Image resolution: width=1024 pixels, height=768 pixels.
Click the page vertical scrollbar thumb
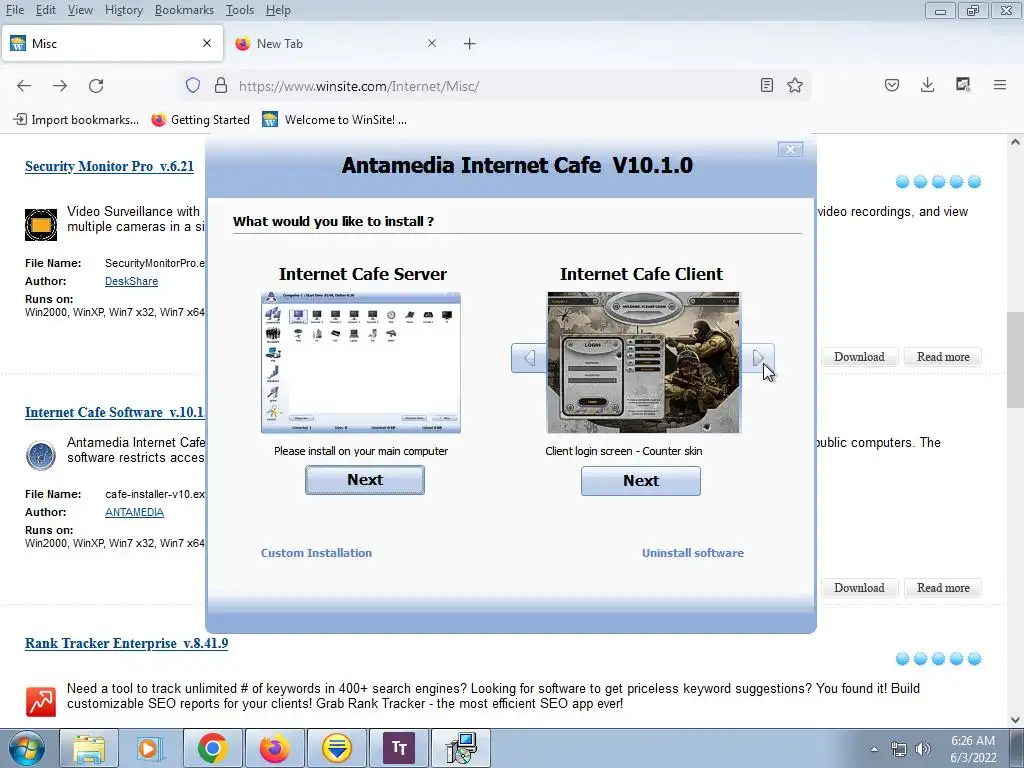(x=1015, y=360)
